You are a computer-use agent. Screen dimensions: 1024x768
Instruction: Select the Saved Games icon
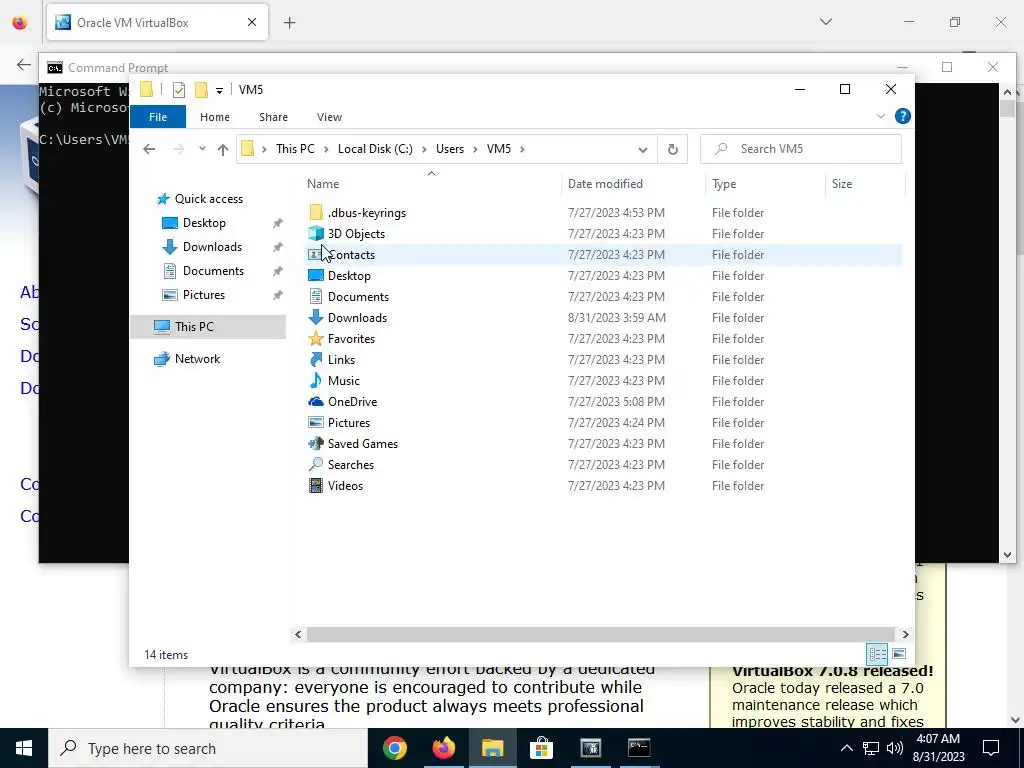(x=316, y=443)
